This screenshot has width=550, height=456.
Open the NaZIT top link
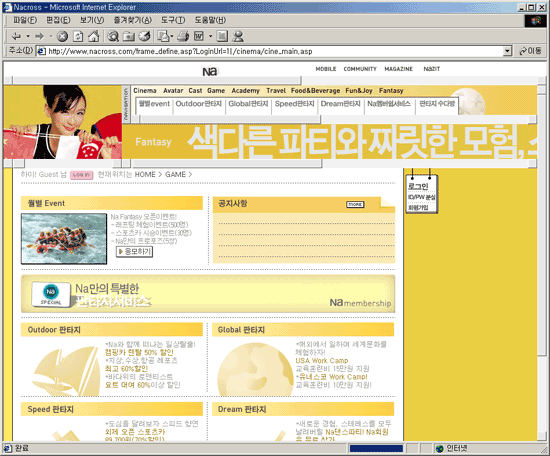(x=431, y=69)
